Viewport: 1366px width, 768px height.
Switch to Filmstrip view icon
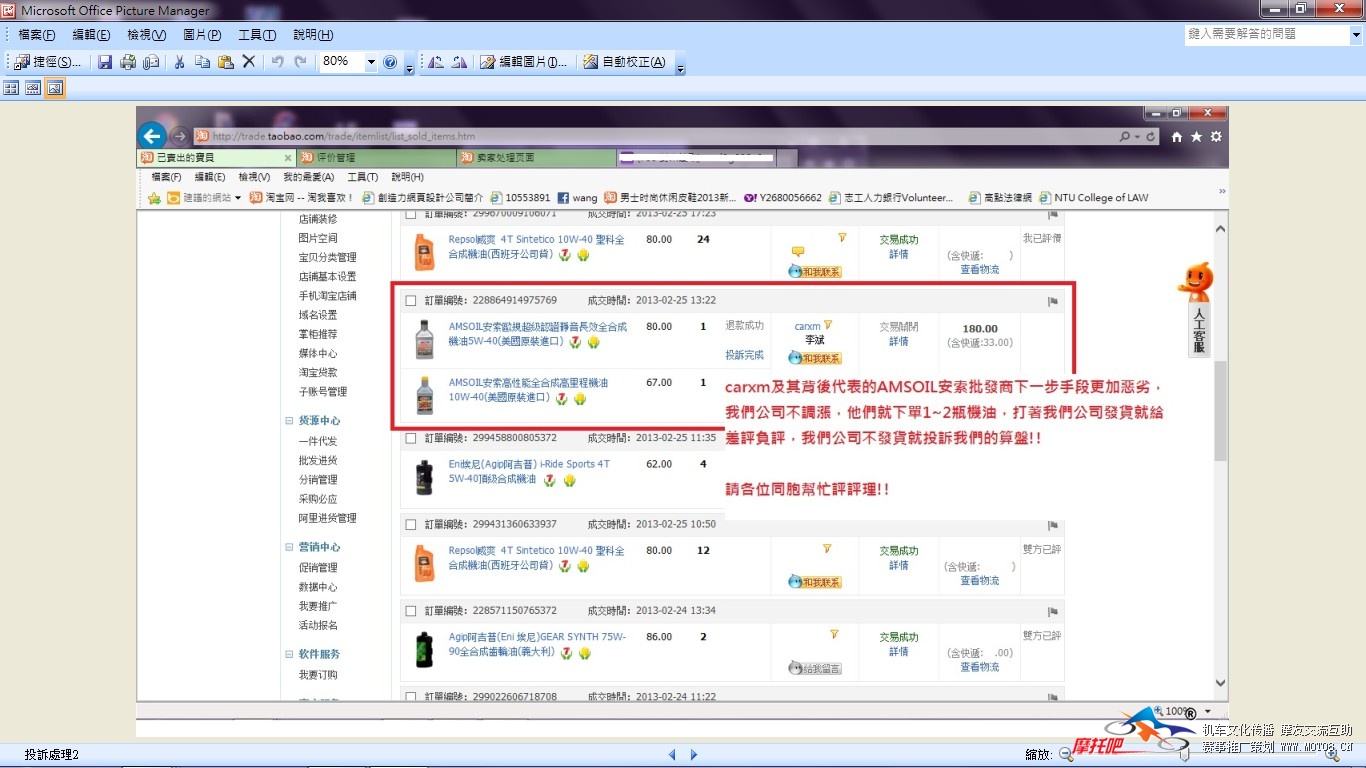tap(33, 88)
